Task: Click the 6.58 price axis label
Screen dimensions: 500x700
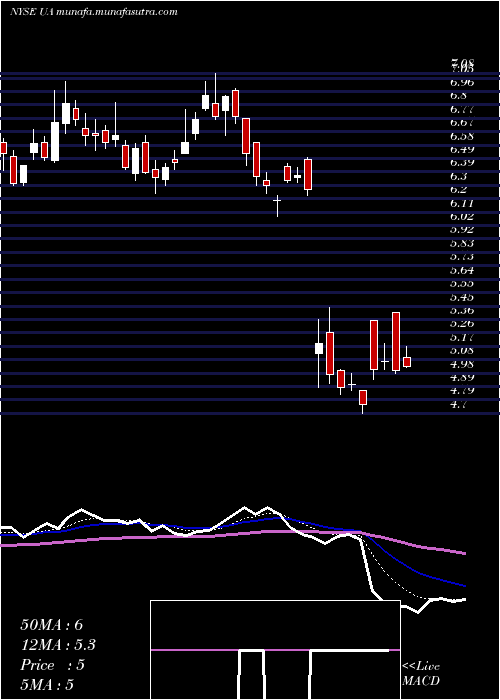Action: (x=462, y=136)
